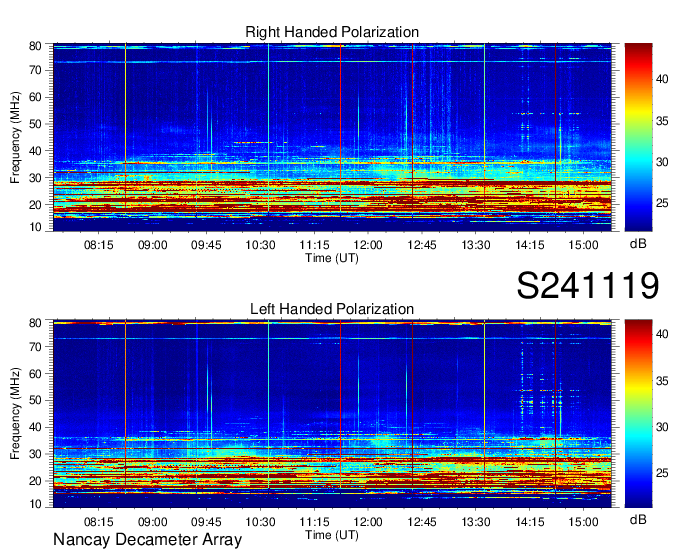The width and height of the screenshot is (680, 552).
Task: Click 50 frequency tick on Right Handed plot
Action: (x=35, y=124)
